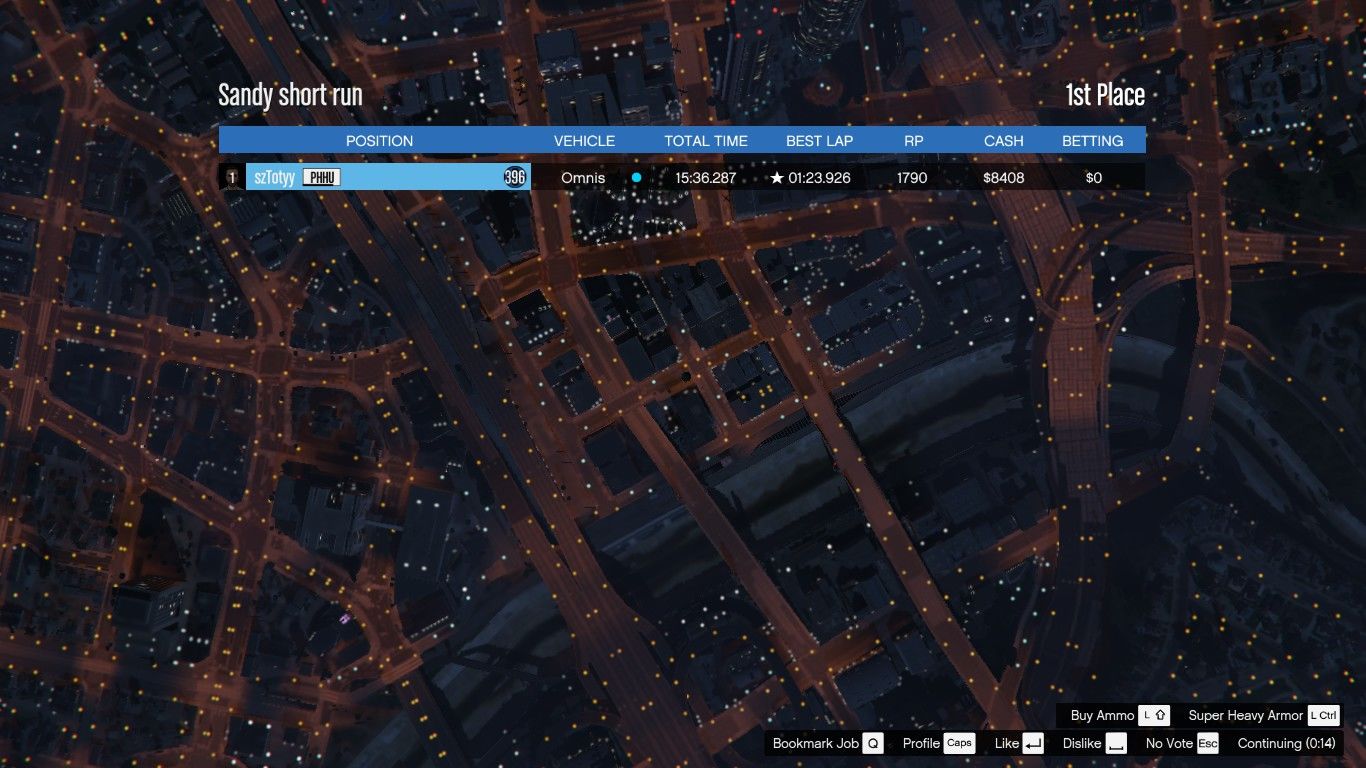
Task: Click the TOTAL TIME column header
Action: point(706,141)
